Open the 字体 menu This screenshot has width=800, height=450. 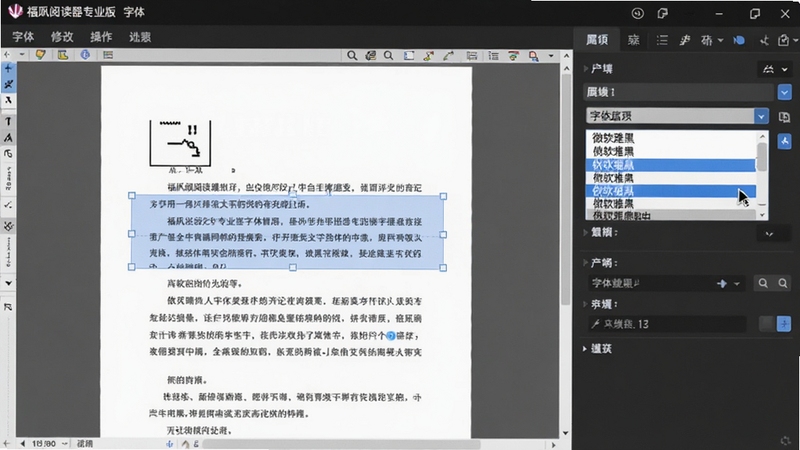(23, 37)
